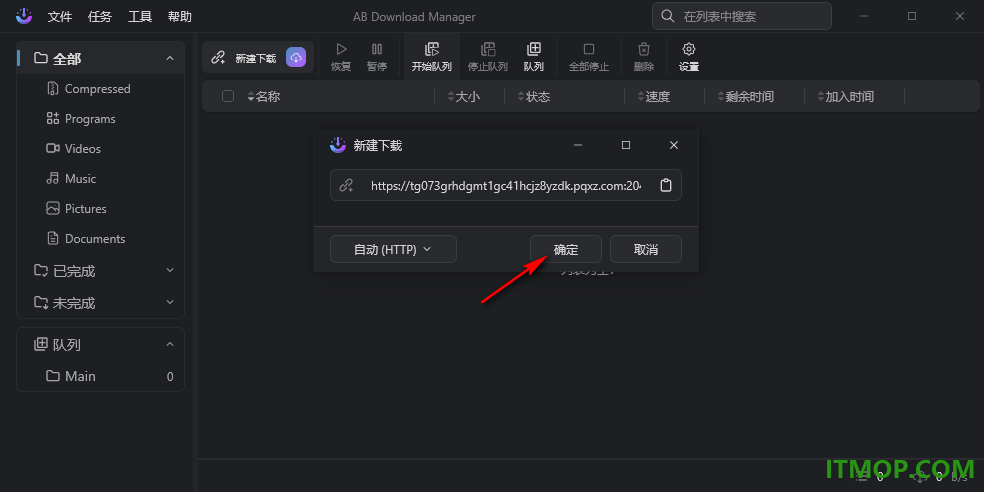This screenshot has width=984, height=492.
Task: Click the AB Download Manager logo icon
Action: [x=24, y=16]
